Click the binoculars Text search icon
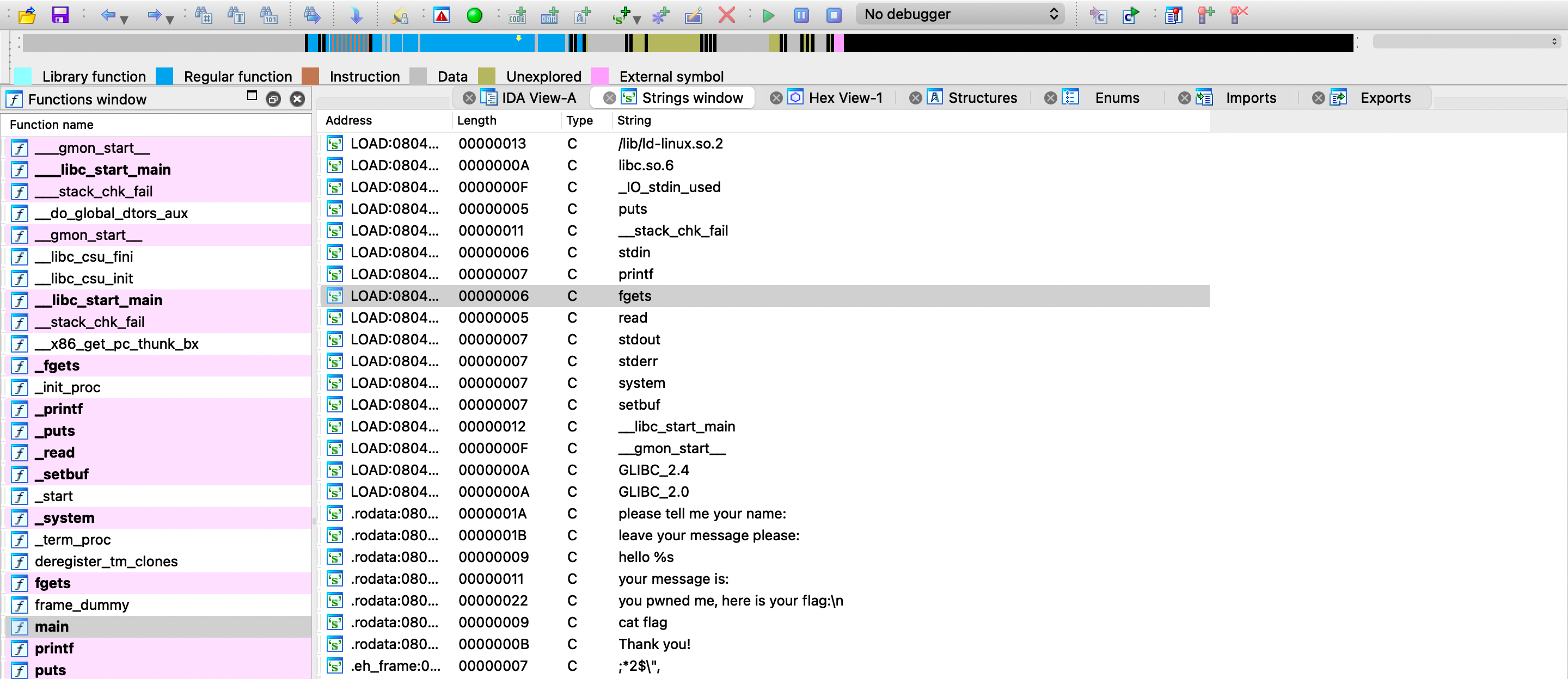This screenshot has width=1568, height=679. [236, 15]
